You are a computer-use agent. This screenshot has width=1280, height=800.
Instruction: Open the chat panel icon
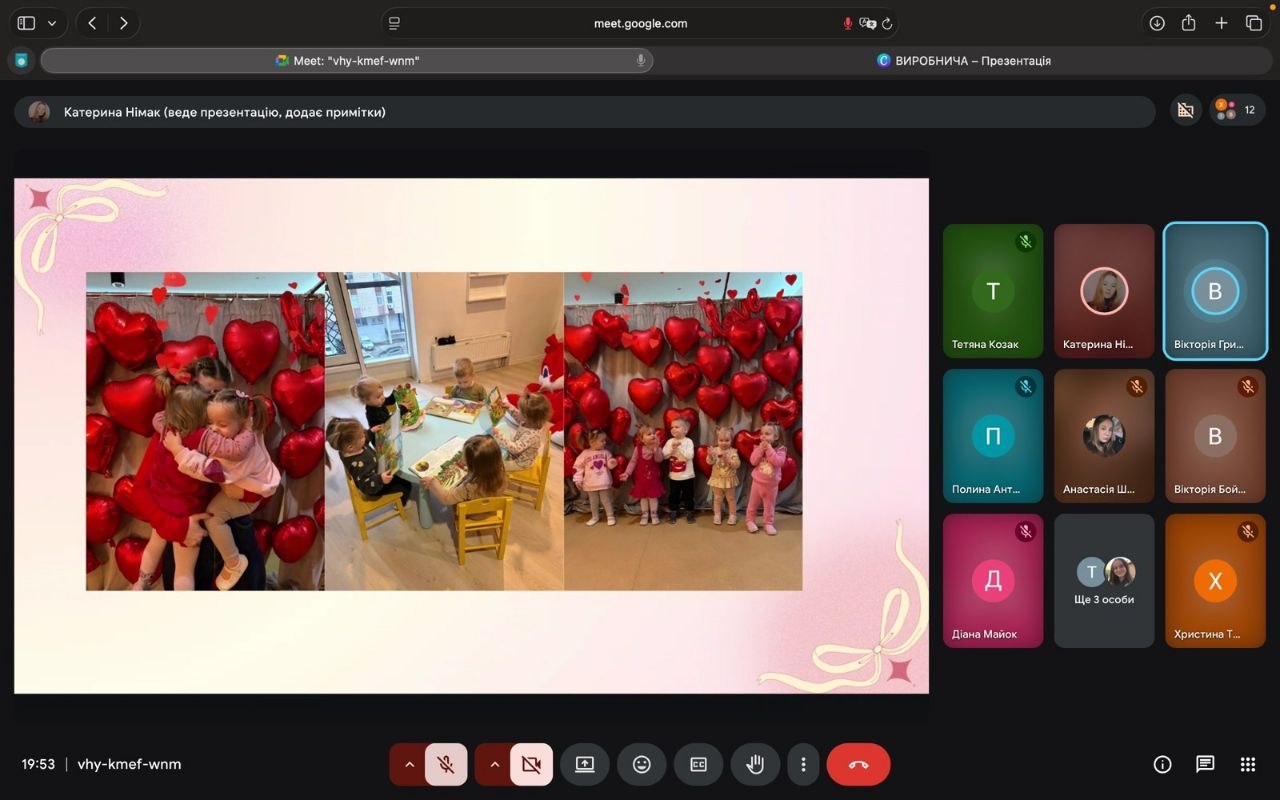[x=1205, y=764]
